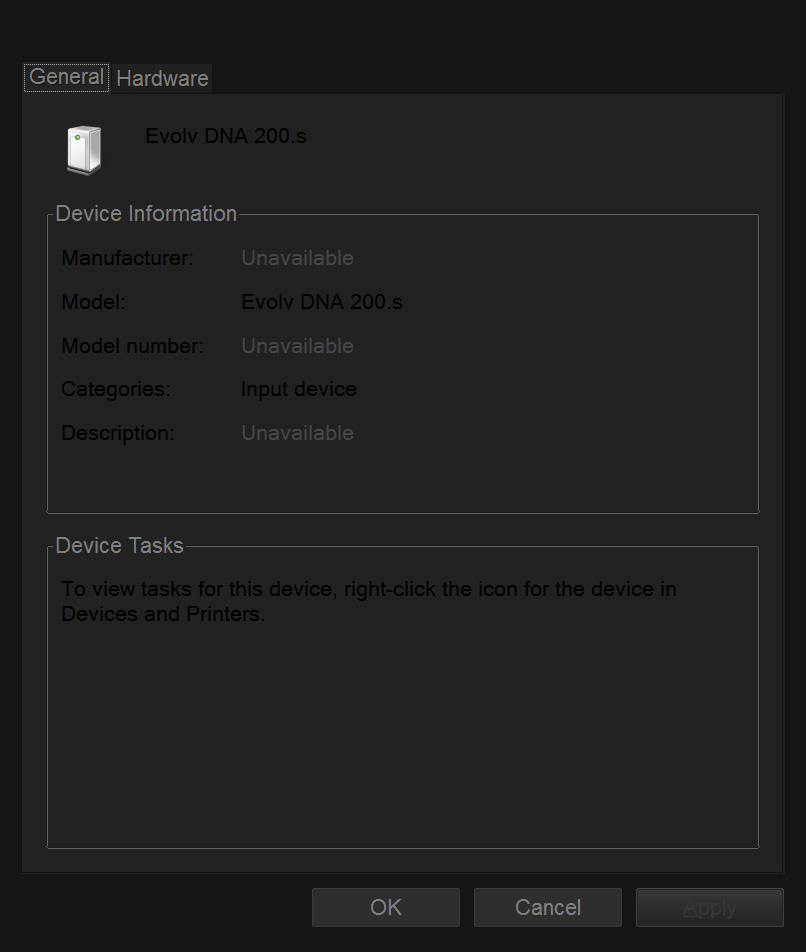Viewport: 806px width, 952px height.
Task: Click the white device icon
Action: (x=84, y=150)
